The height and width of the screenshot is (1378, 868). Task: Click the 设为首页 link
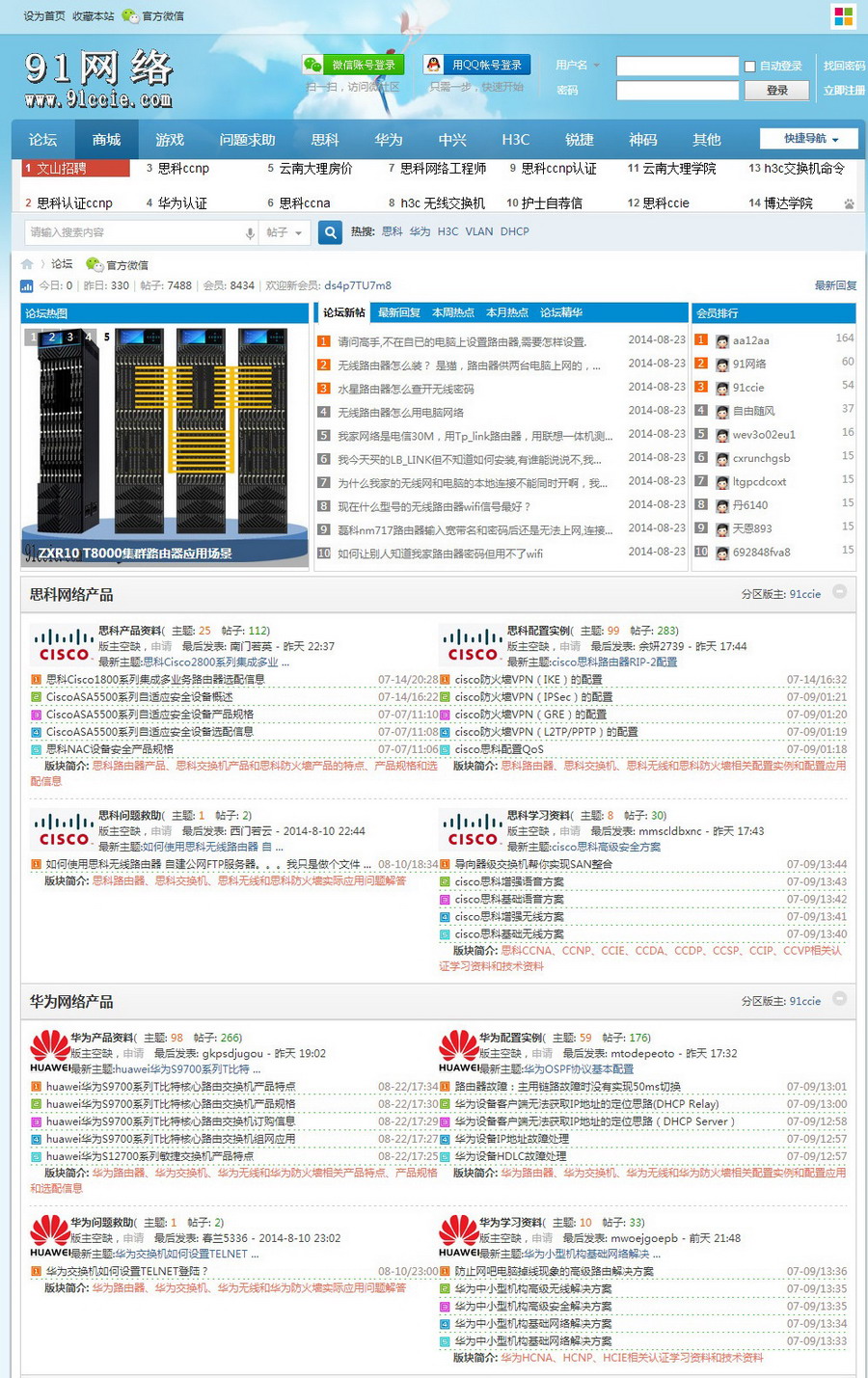pos(44,16)
